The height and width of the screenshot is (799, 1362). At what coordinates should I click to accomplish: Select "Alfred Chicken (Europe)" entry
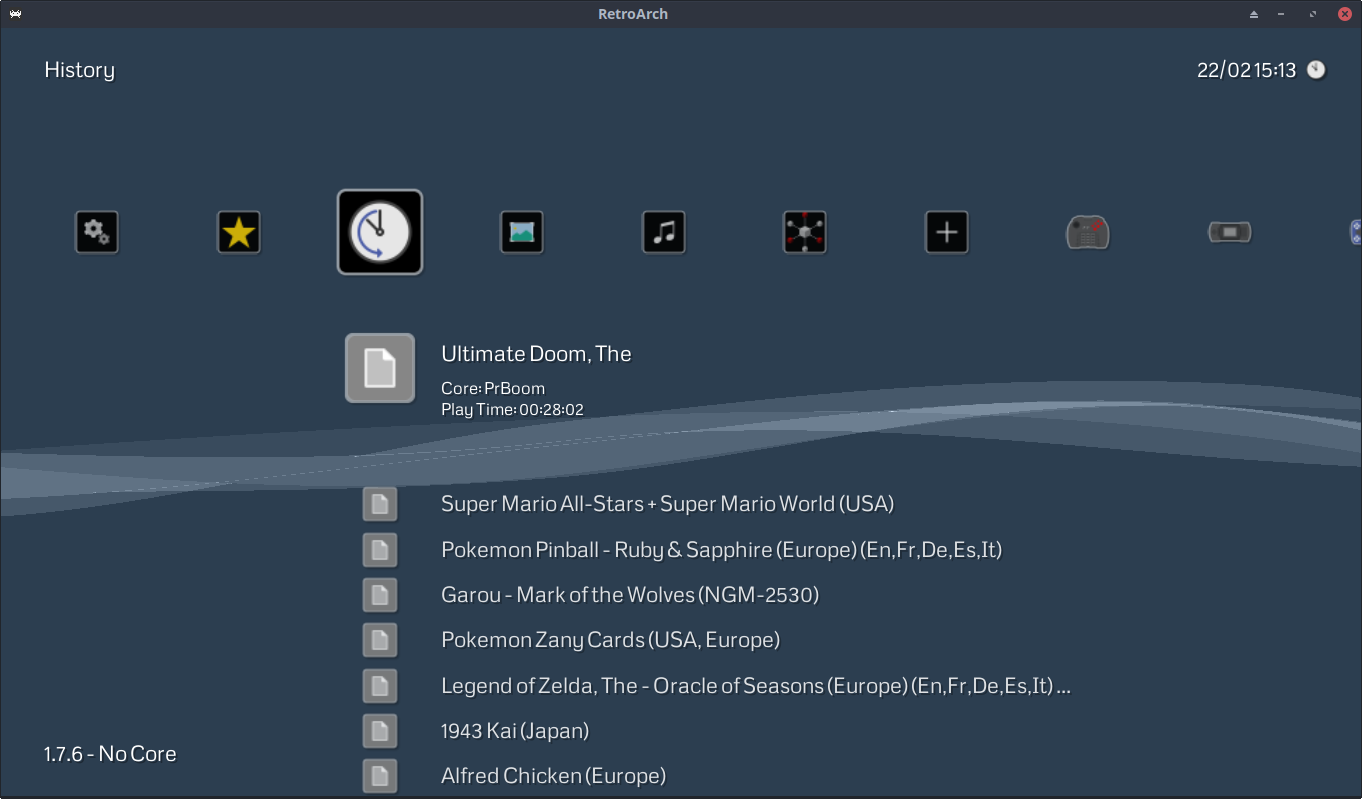pos(553,776)
